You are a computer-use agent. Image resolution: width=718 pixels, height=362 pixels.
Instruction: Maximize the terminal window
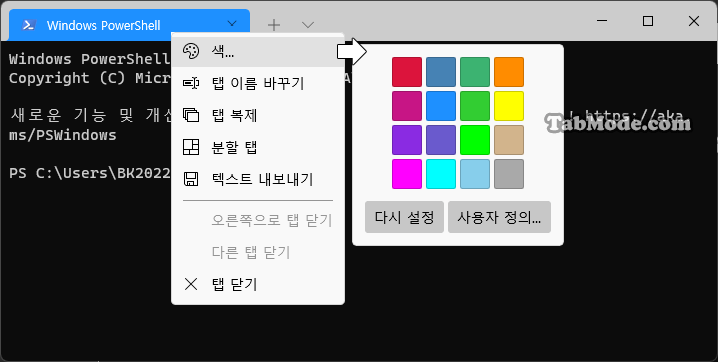pos(647,21)
